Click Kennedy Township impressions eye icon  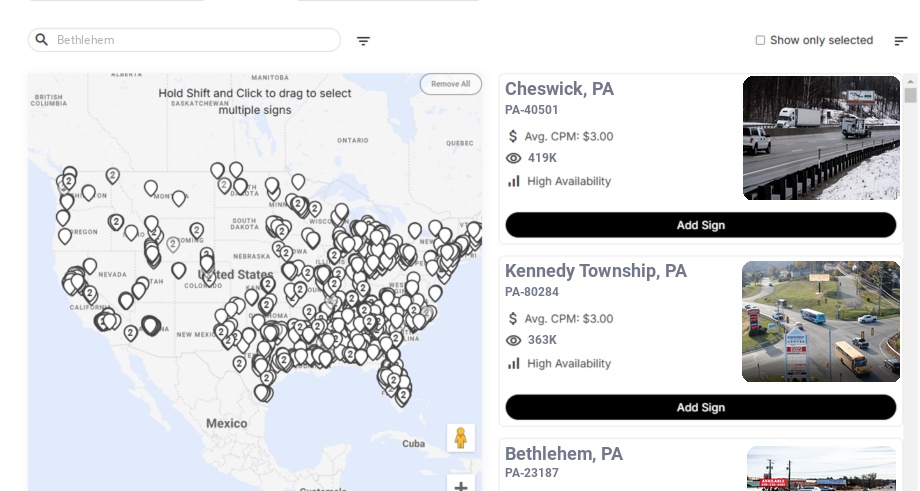pos(514,340)
